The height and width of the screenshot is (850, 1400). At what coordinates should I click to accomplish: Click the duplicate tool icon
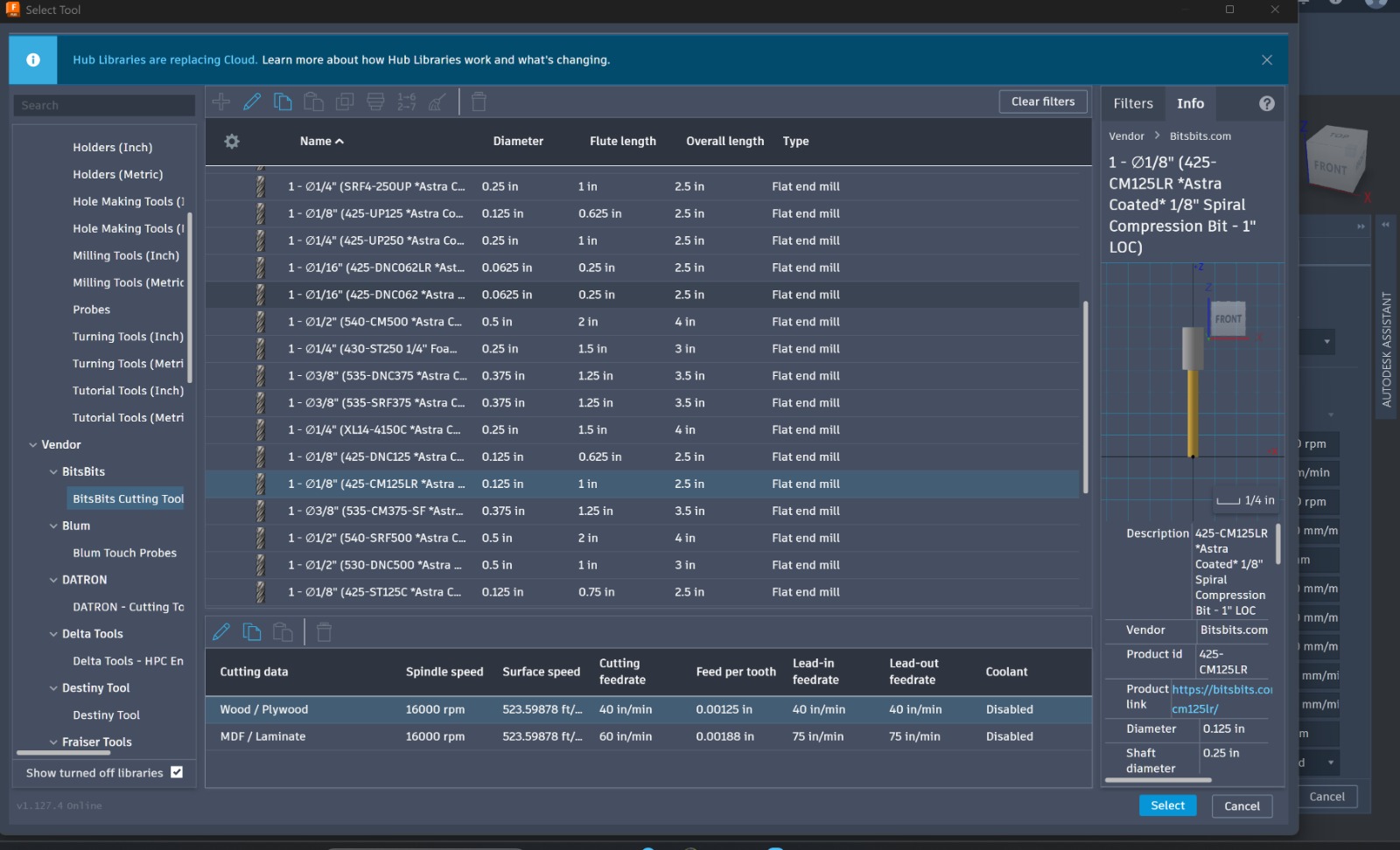(x=345, y=102)
